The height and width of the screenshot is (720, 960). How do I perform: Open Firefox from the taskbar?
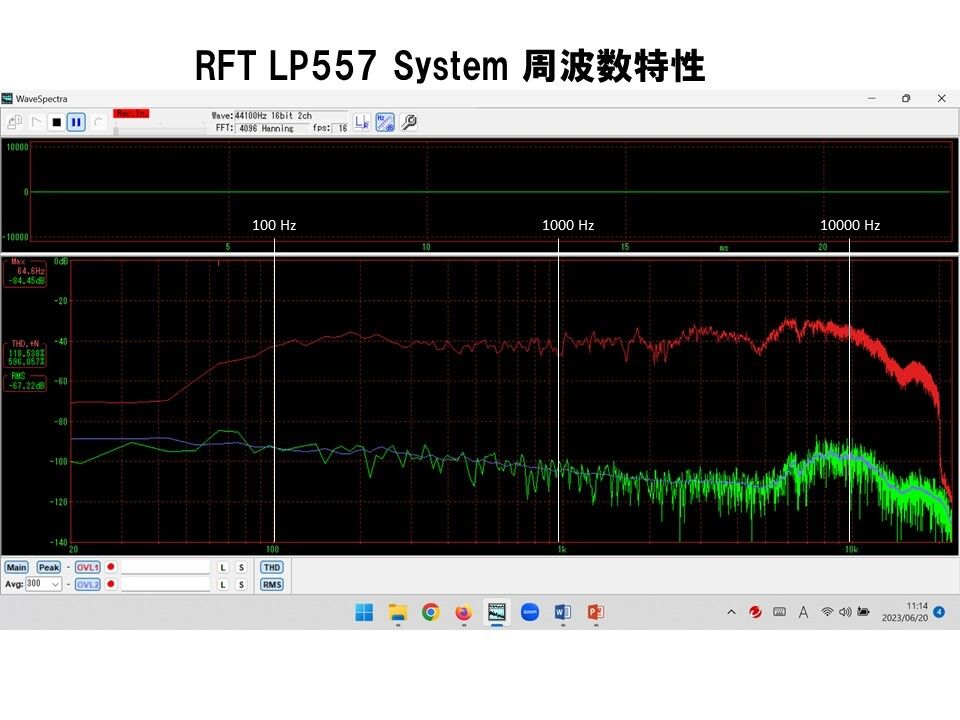click(x=464, y=612)
